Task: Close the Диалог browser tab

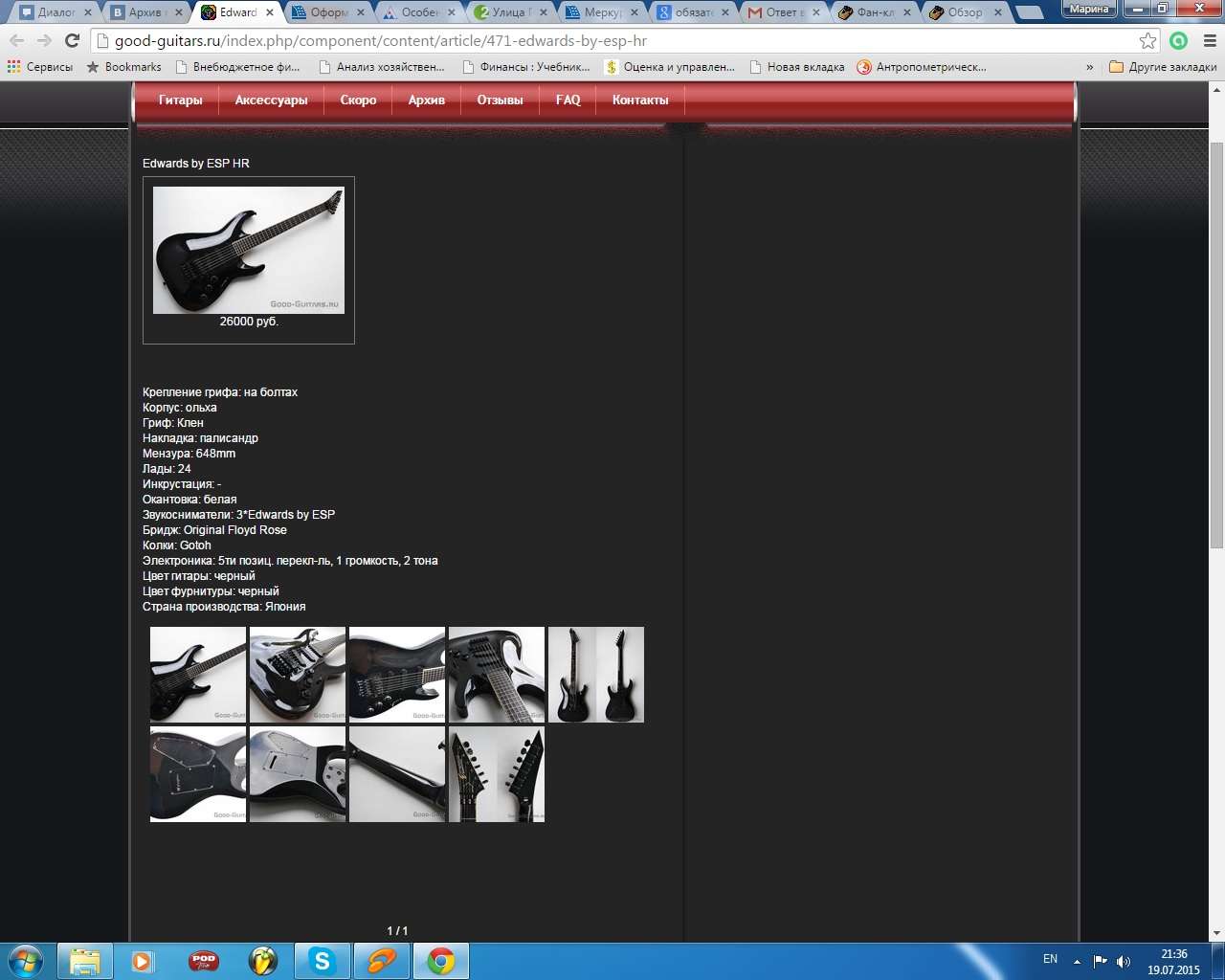Action: tap(88, 12)
